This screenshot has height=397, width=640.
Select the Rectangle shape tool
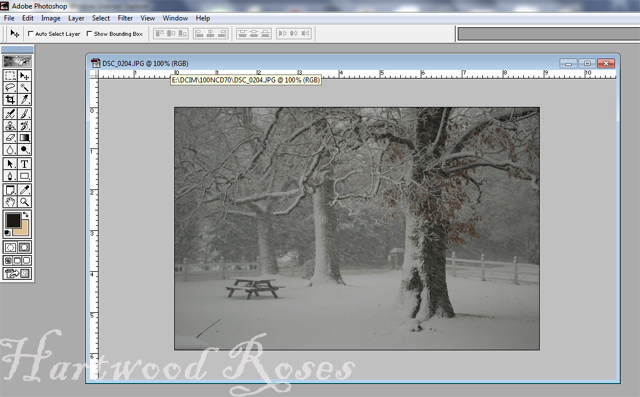[24, 176]
